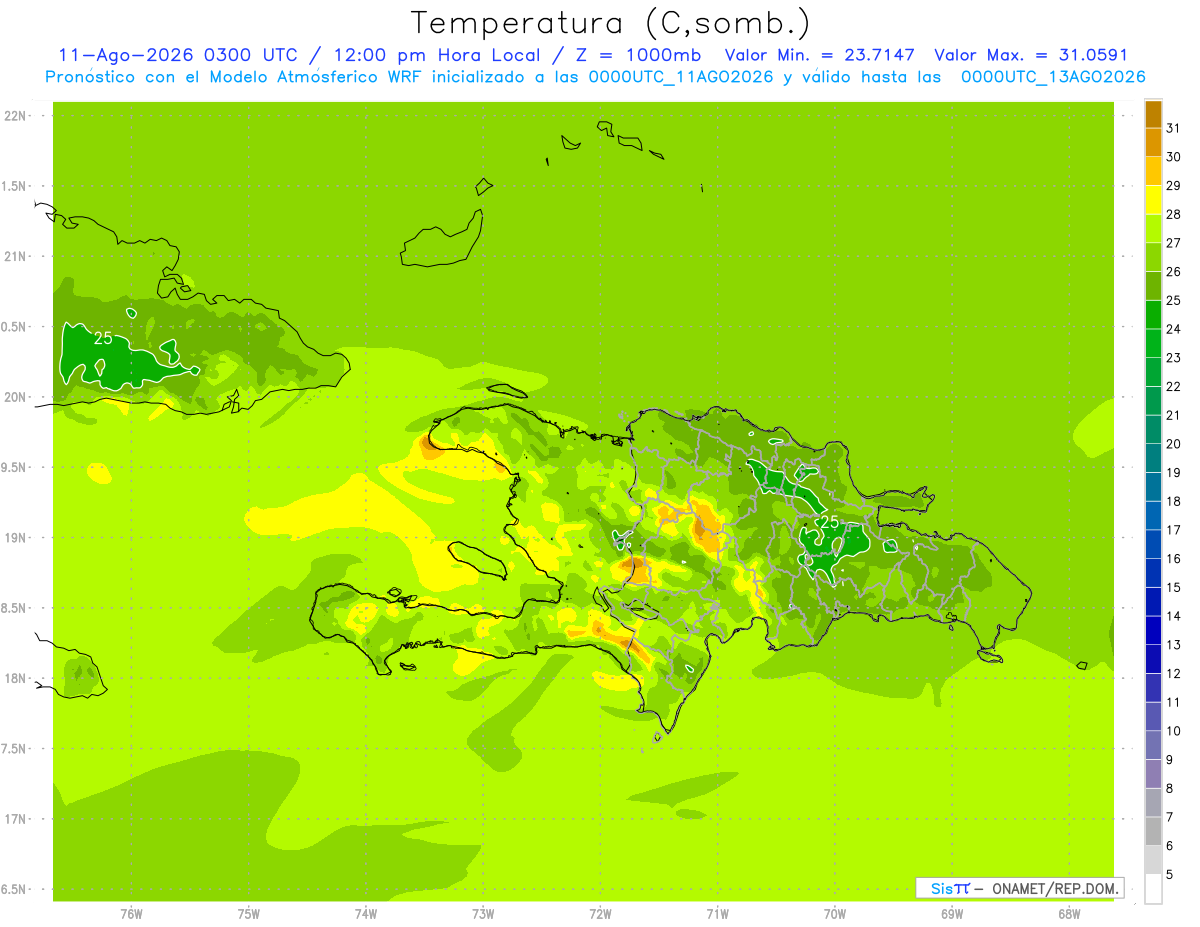This screenshot has width=1200, height=927.
Task: Click the '69W' longitude label
Action: 952,914
